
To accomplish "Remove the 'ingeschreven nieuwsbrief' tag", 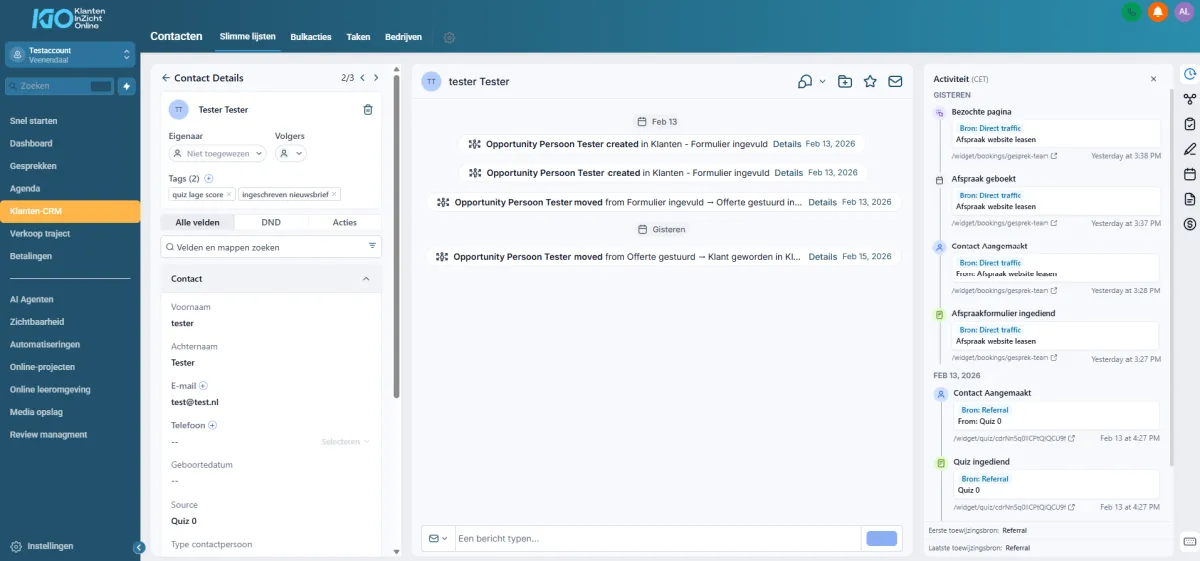I will [x=334, y=194].
